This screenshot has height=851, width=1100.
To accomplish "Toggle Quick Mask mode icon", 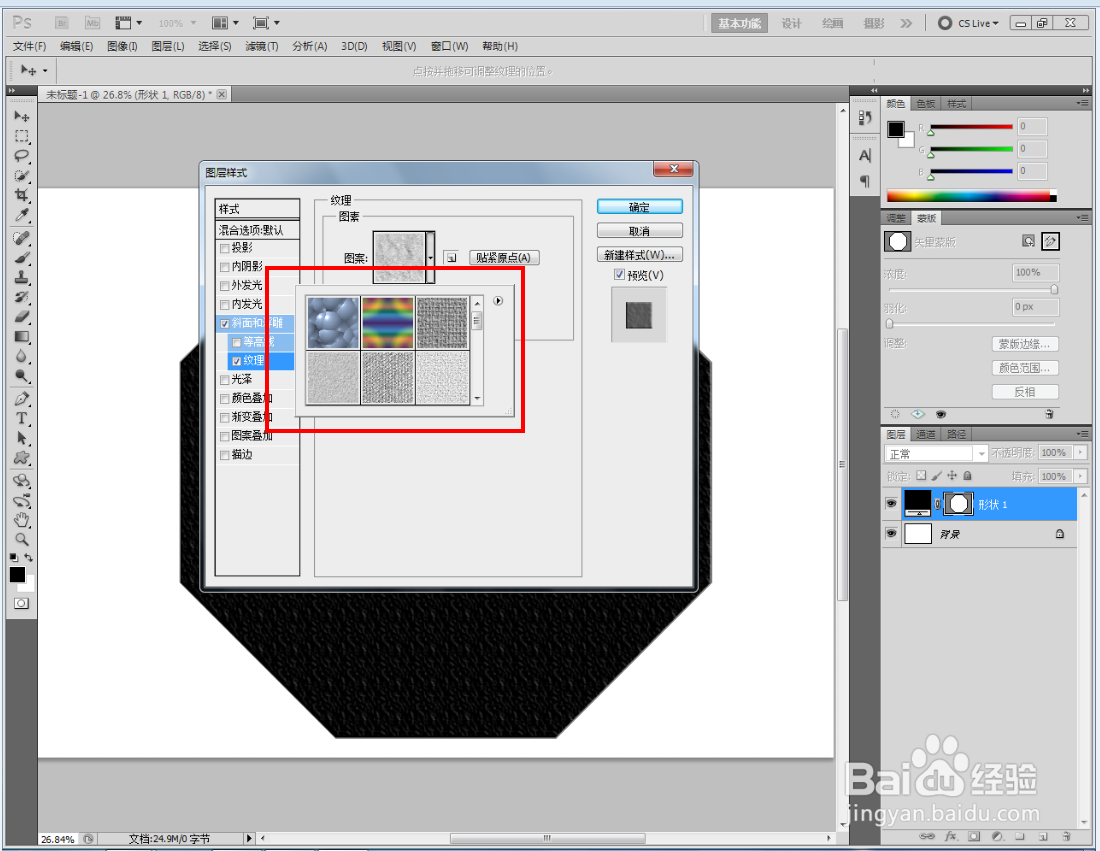I will 22,603.
